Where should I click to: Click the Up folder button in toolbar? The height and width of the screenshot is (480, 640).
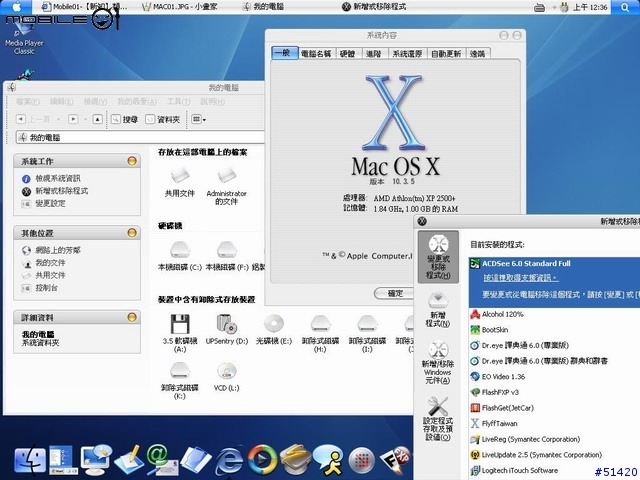[97, 119]
